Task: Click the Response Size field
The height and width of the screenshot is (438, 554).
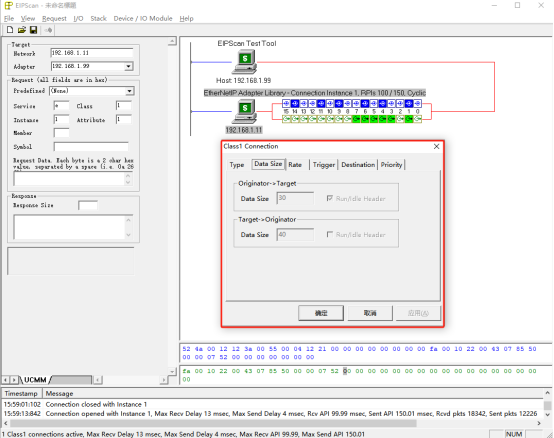Action: [88, 205]
